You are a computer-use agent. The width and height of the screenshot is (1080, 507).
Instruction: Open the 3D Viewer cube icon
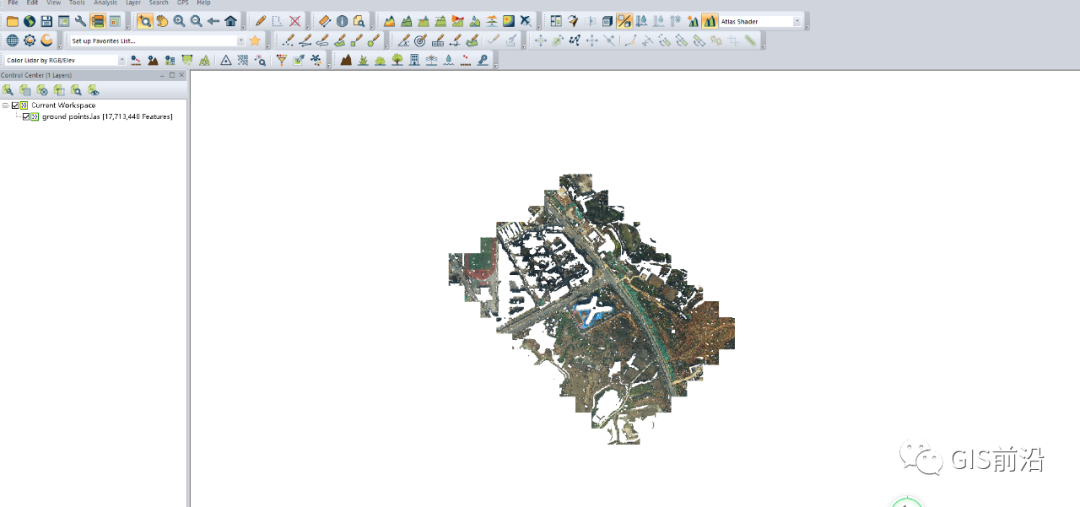coord(607,21)
